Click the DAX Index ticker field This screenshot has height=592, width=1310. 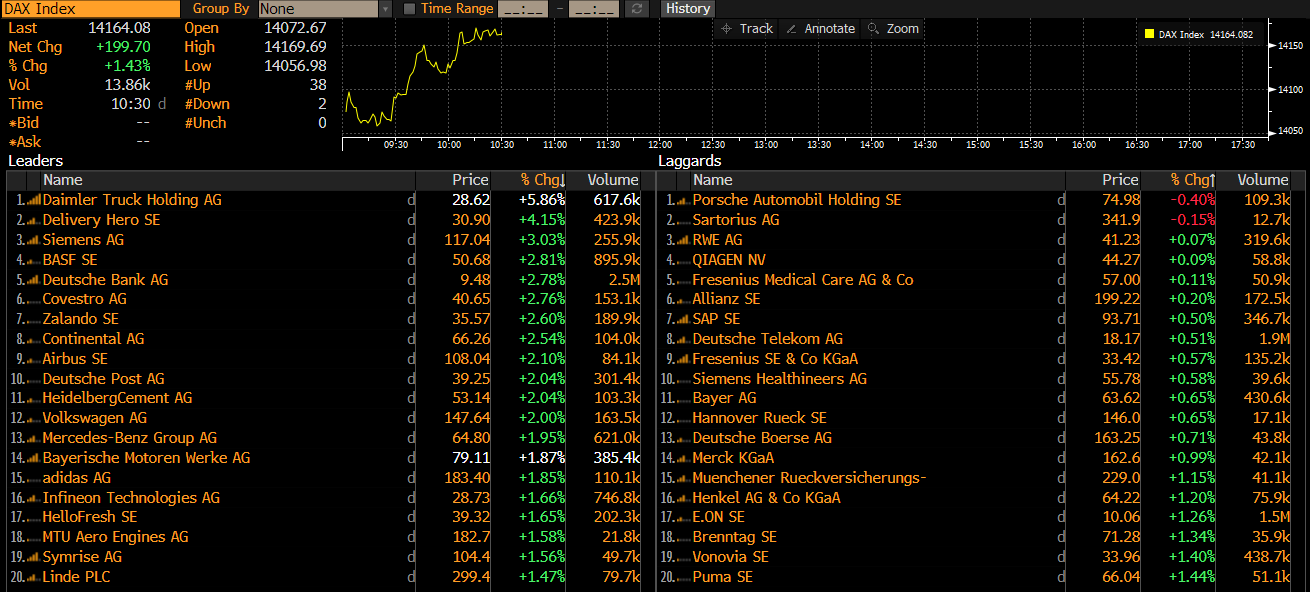click(x=90, y=9)
